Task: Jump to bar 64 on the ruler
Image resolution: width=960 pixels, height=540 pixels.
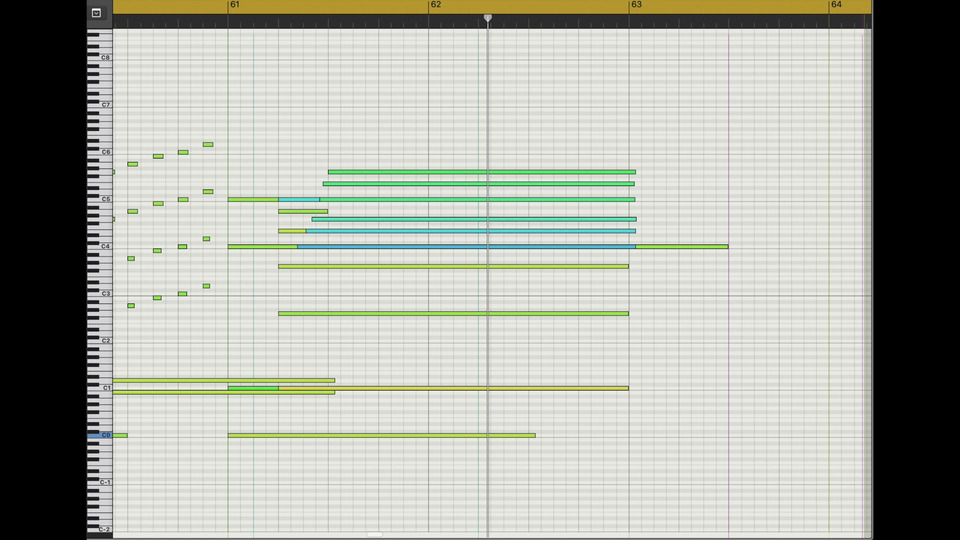Action: 836,5
